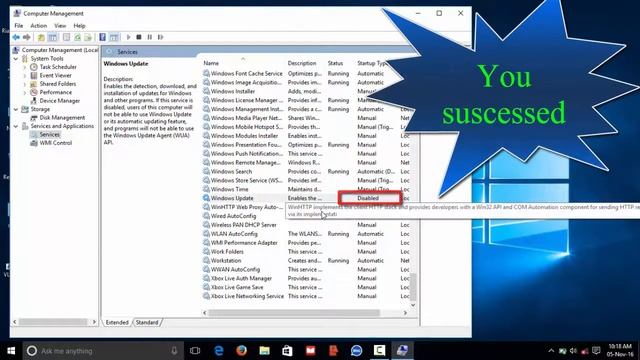Open the Windows Start menu
The width and height of the screenshot is (640, 360).
(x=11, y=351)
